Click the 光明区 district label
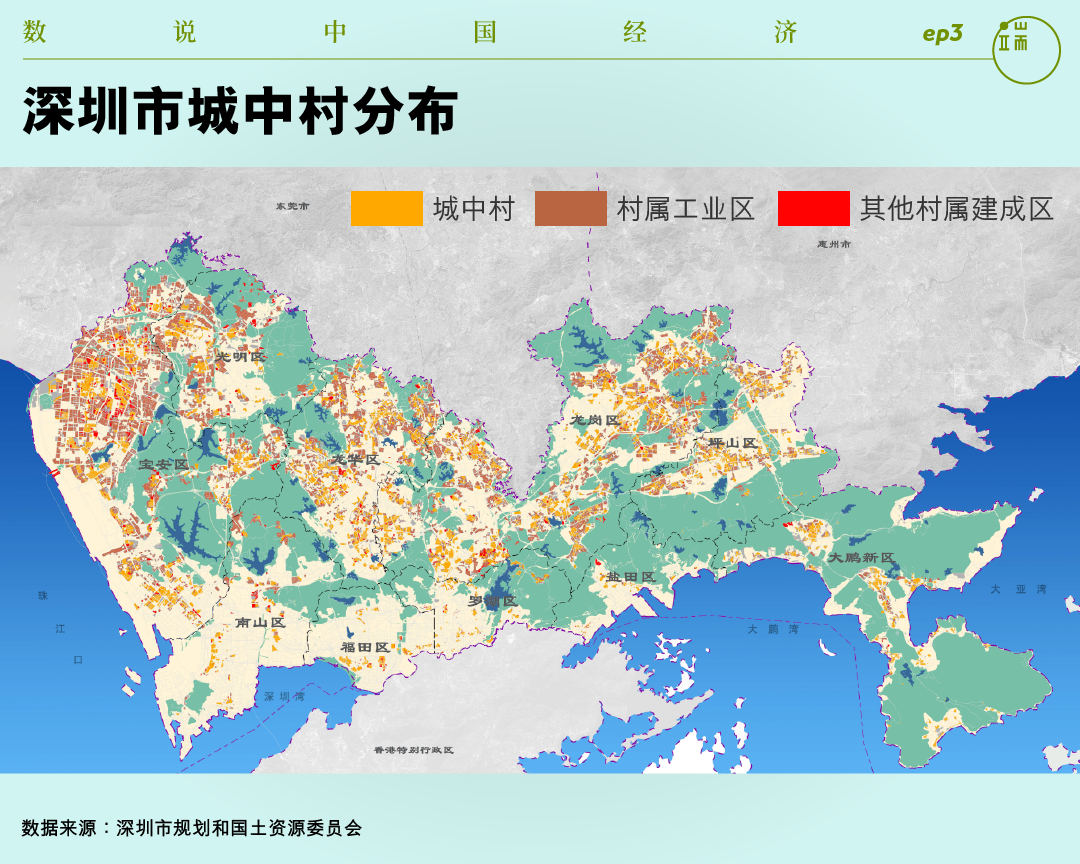 (240, 356)
